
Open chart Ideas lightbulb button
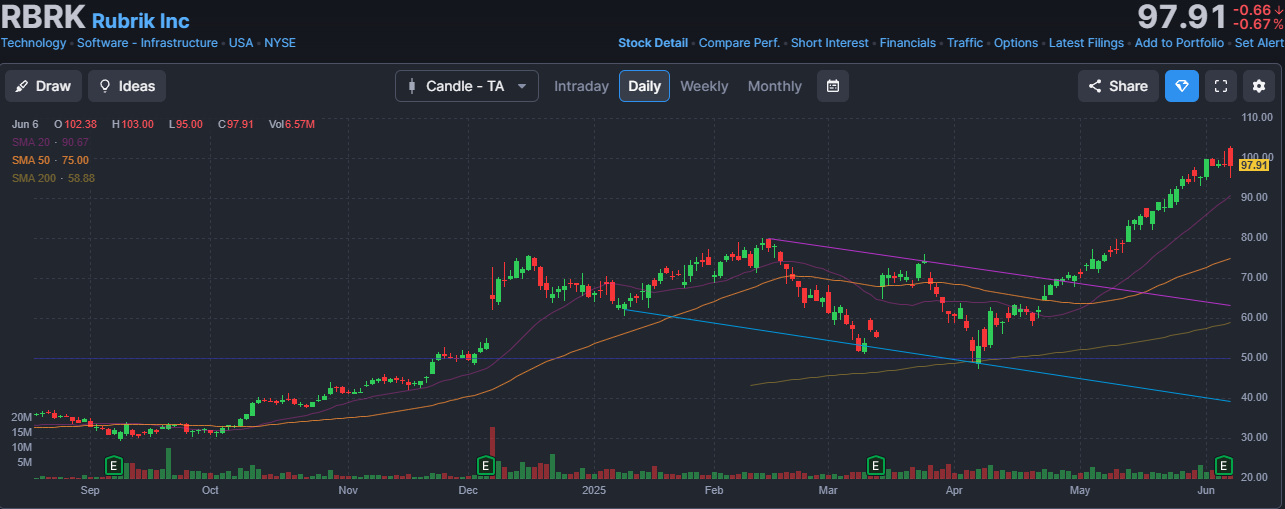tap(127, 86)
